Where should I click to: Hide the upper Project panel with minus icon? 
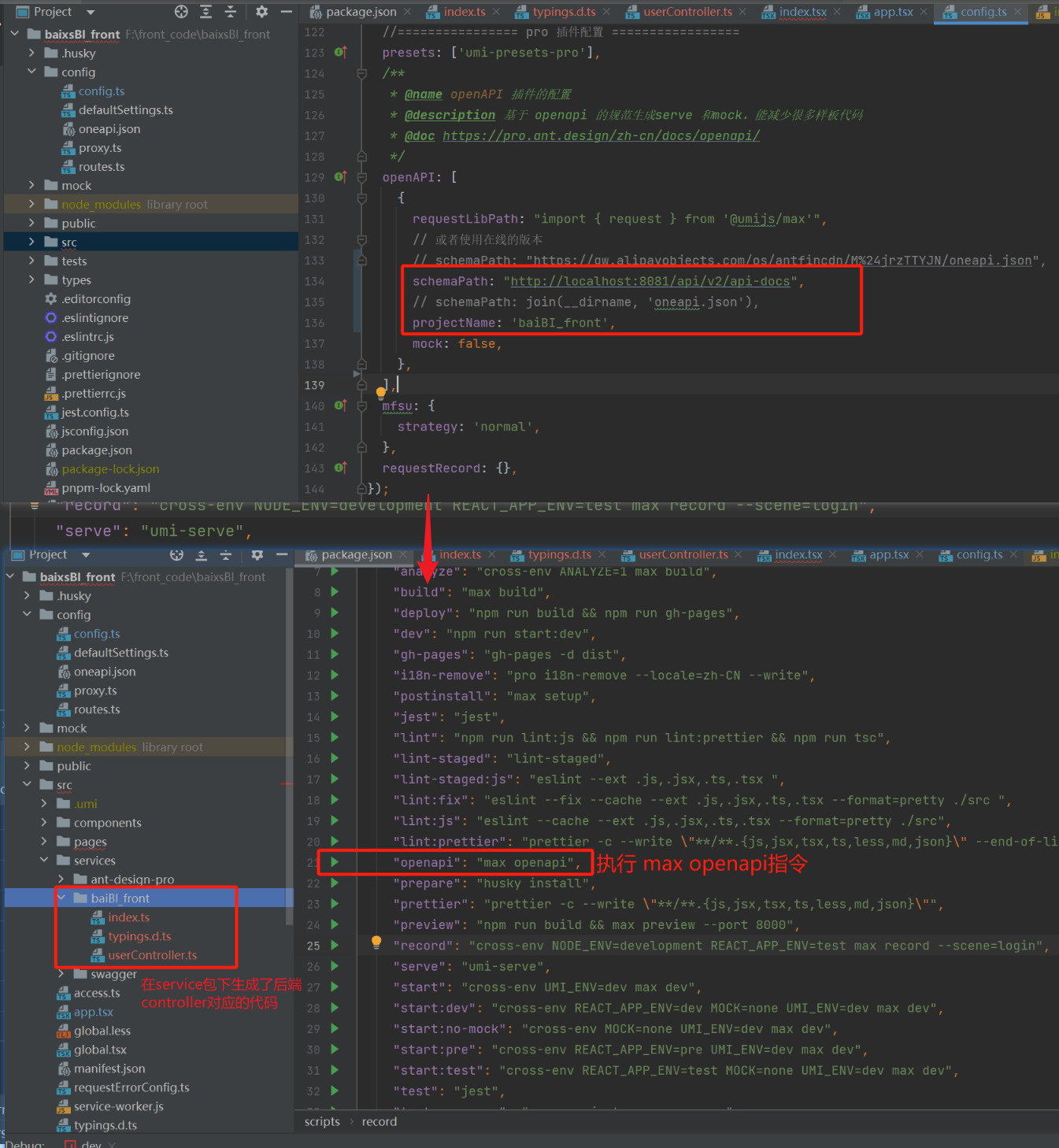pyautogui.click(x=287, y=12)
